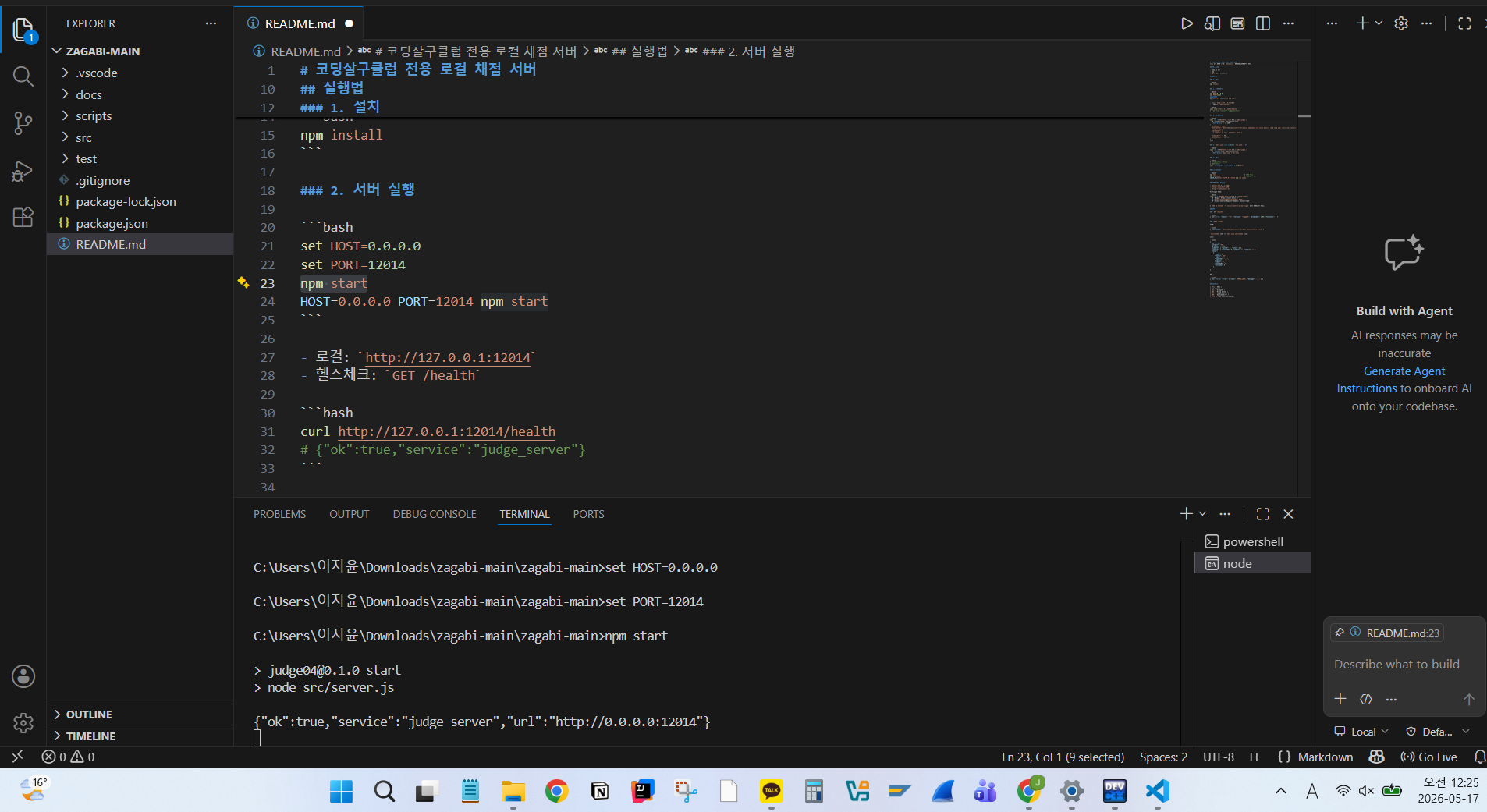
Task: Open the Extensions view
Action: click(x=23, y=217)
